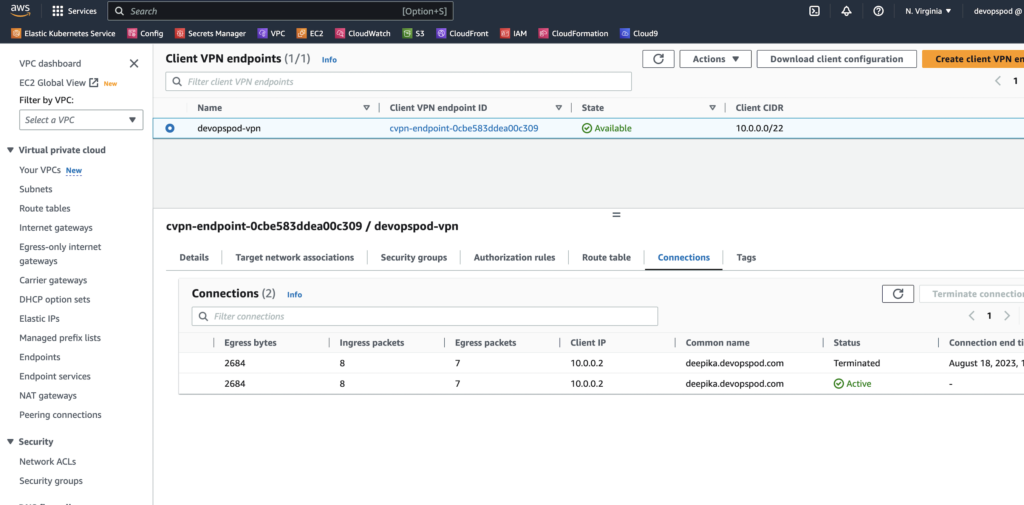The height and width of the screenshot is (505, 1024).
Task: Select the devopspod-vpn radio button
Action: (x=170, y=129)
